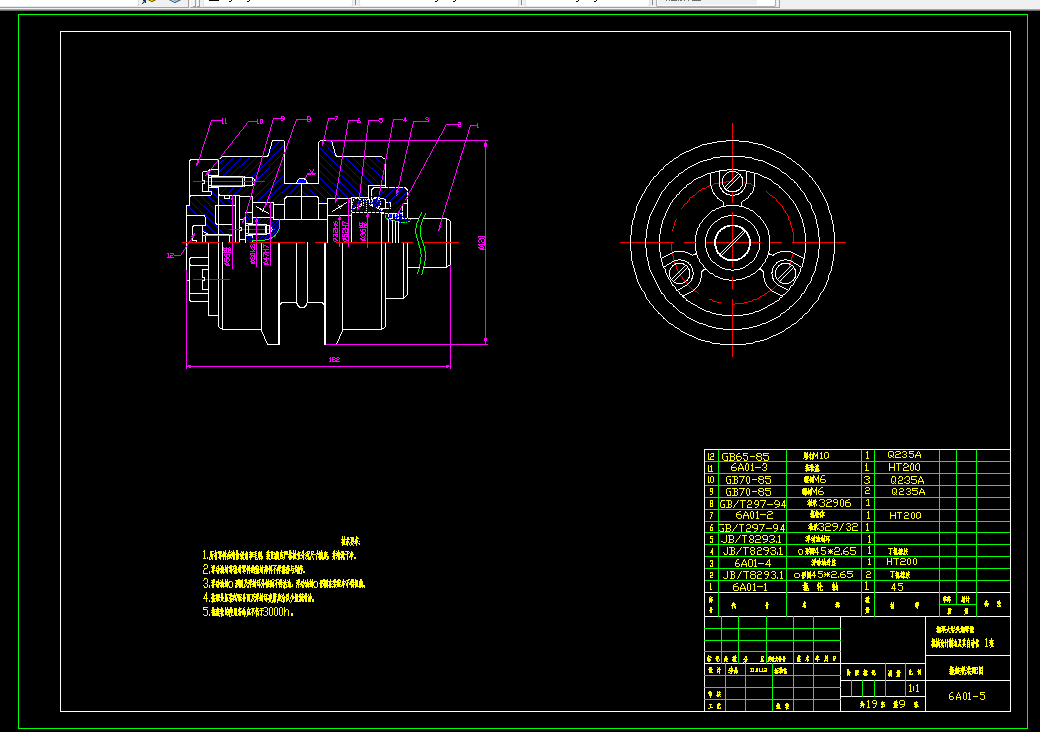Screen dimensions: 1040x732
Task: Click balloon number 7 leader label
Action: tap(336, 119)
